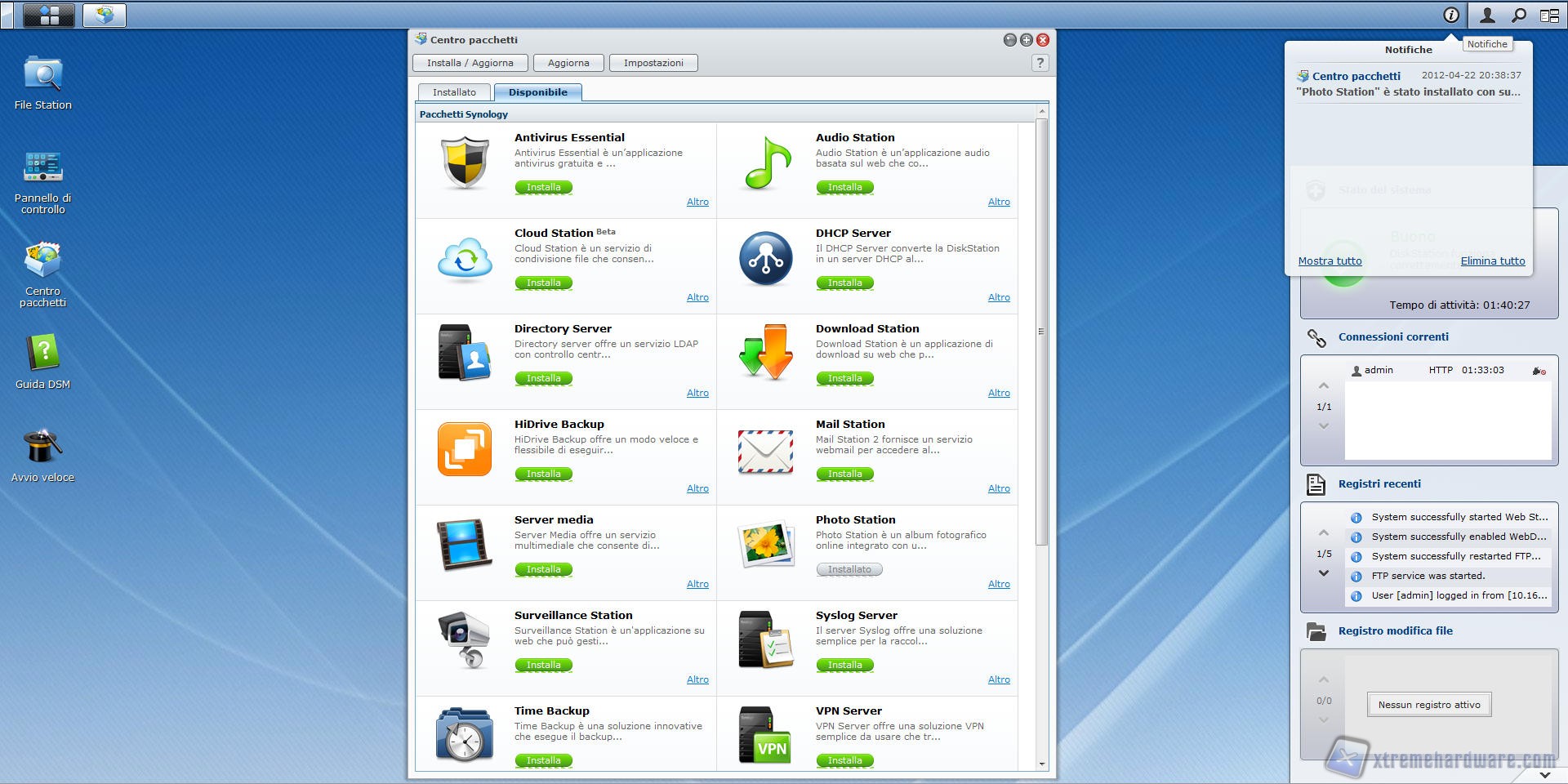This screenshot has height=784, width=1568.
Task: Install the Audio Station package
Action: tap(844, 187)
